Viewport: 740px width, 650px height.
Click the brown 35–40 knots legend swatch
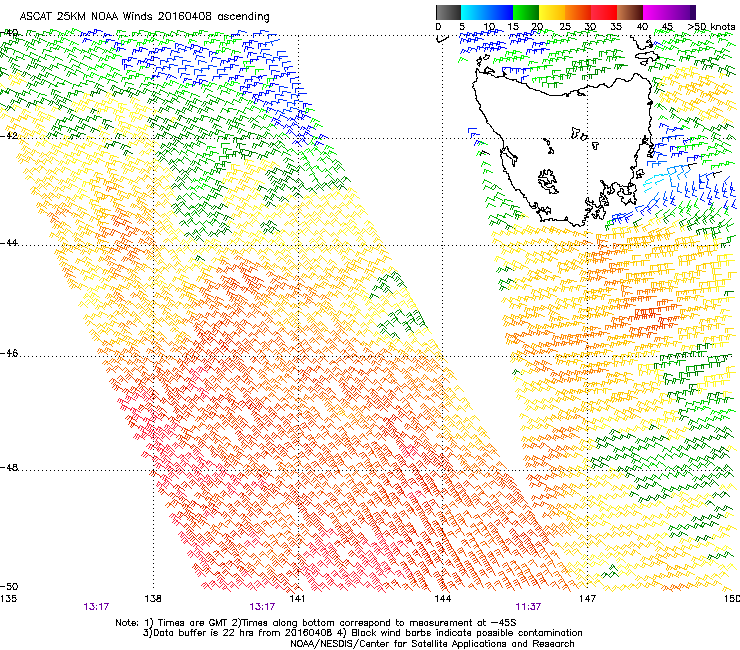630,12
